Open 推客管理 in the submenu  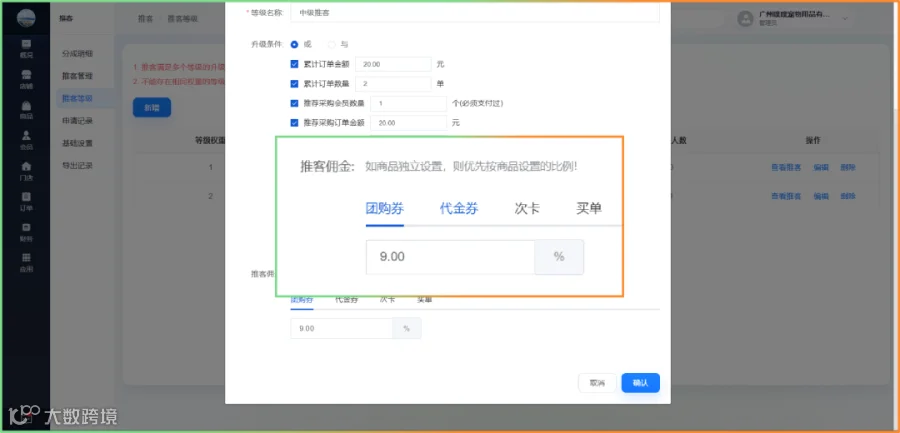(77, 76)
